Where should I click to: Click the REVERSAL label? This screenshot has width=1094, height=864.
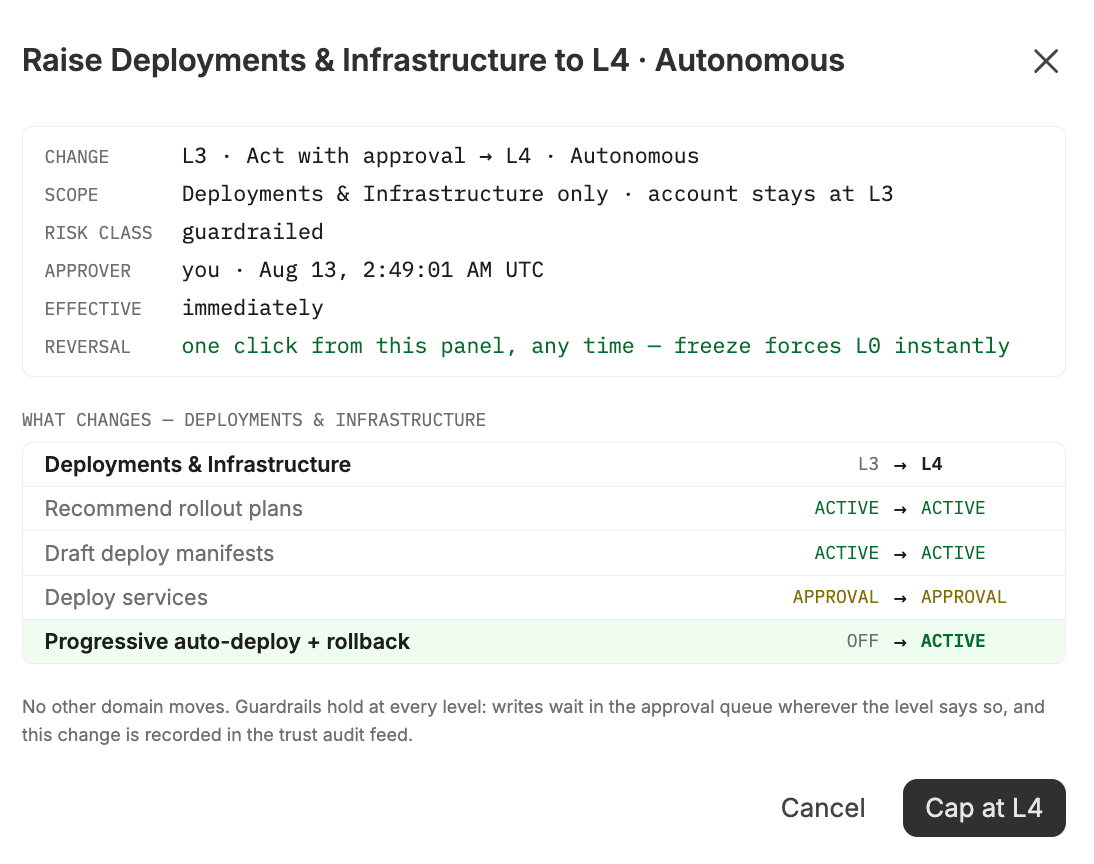[x=87, y=347]
